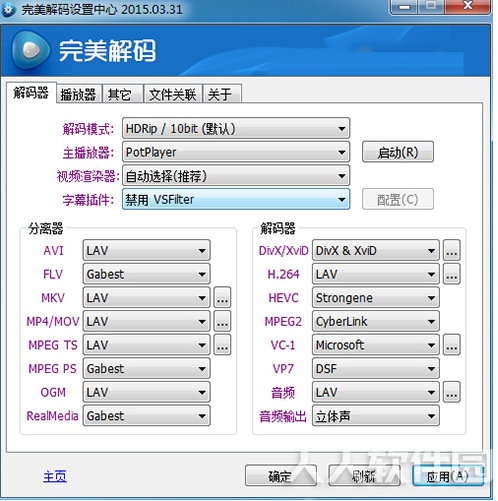Image resolution: width=498 pixels, height=501 pixels.
Task: Open the AVI splitter dropdown
Action: tap(146, 250)
